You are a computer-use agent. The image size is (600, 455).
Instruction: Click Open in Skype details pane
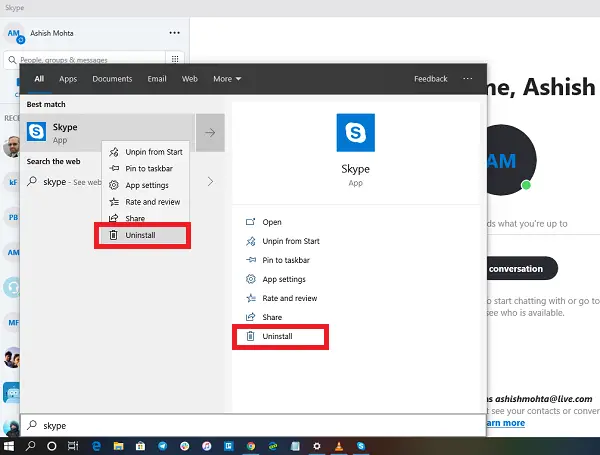tap(272, 222)
